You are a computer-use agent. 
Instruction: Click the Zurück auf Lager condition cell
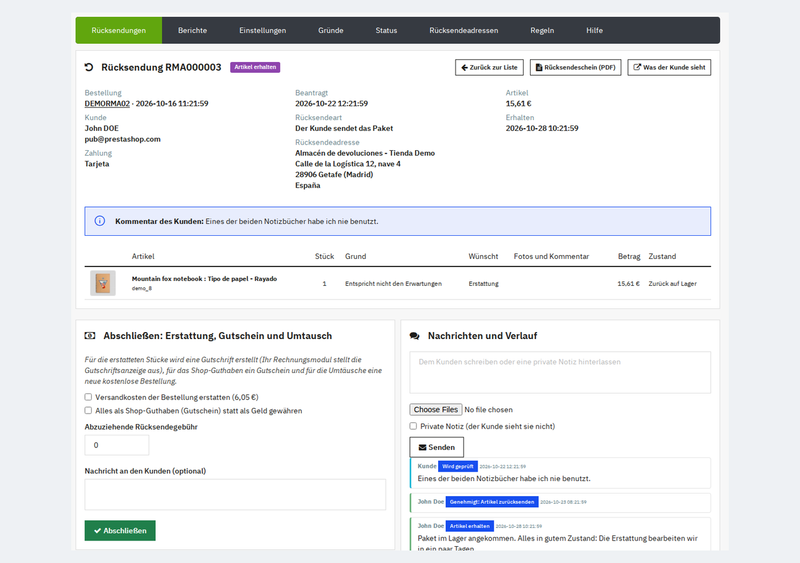[x=672, y=284]
